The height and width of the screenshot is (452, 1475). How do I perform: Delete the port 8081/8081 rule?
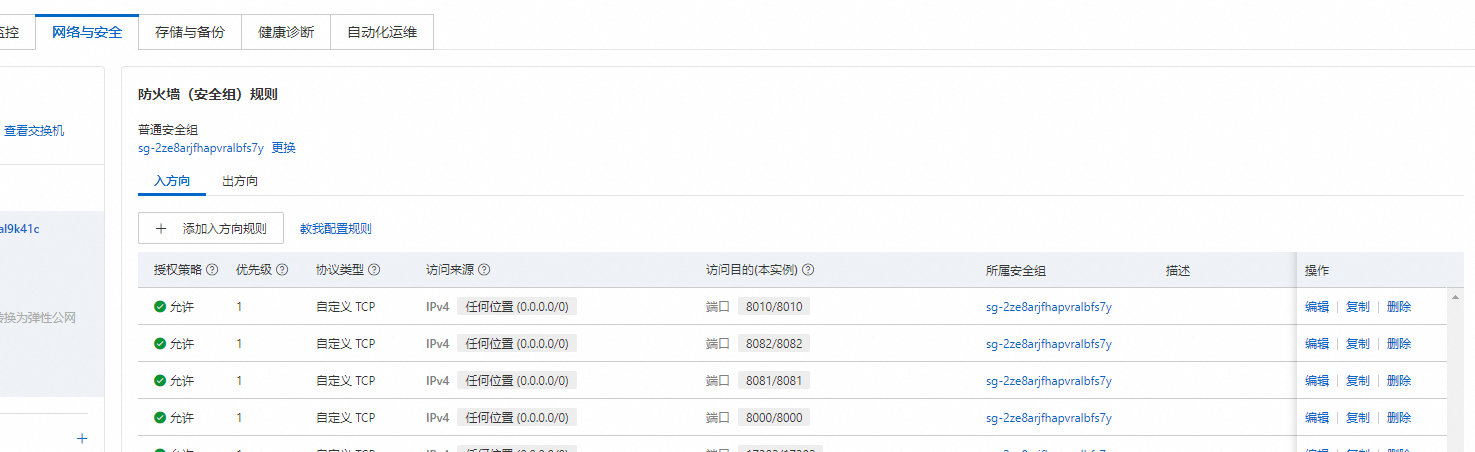coord(1399,381)
